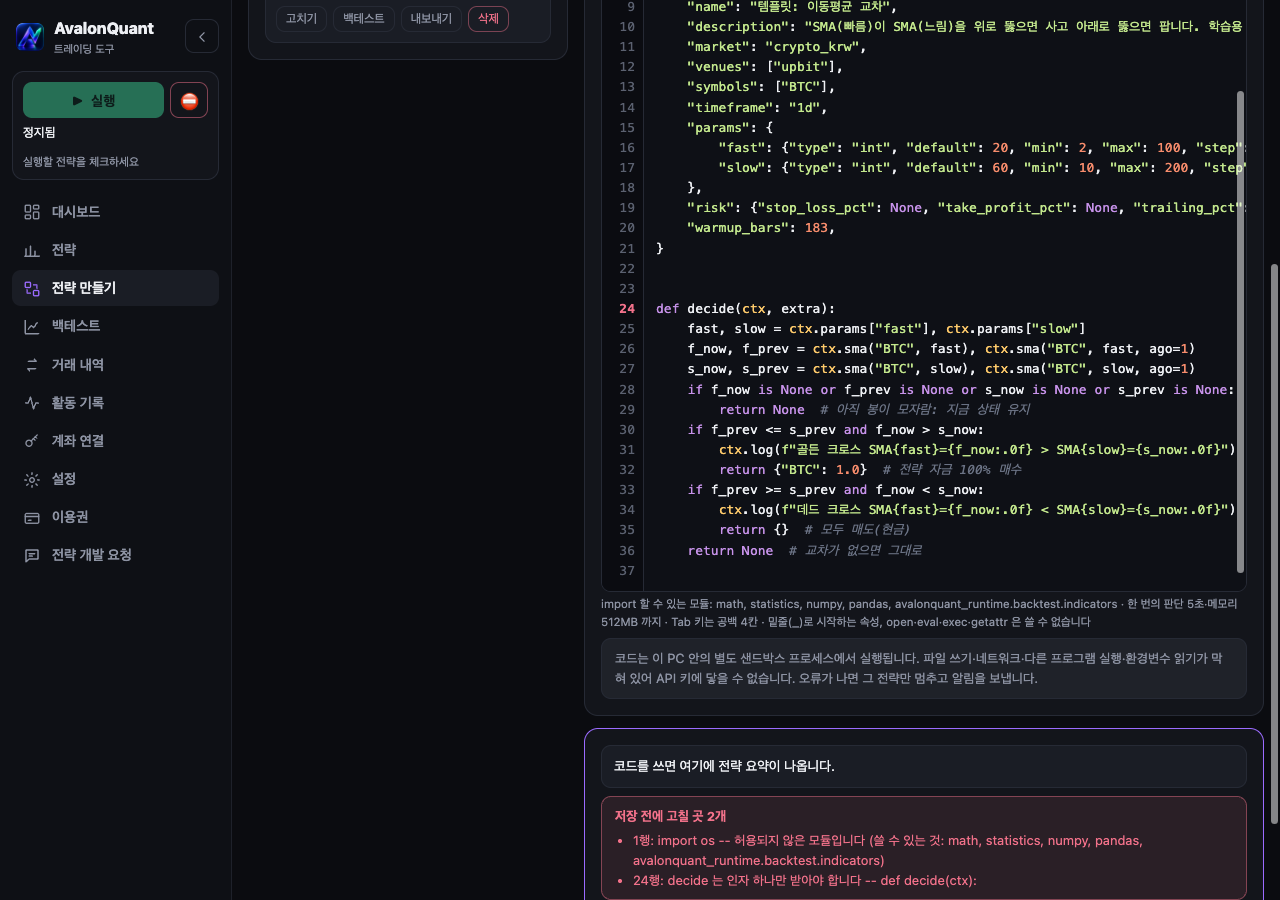The image size is (1280, 900).
Task: Click the line 24 decide argument error message
Action: point(805,881)
